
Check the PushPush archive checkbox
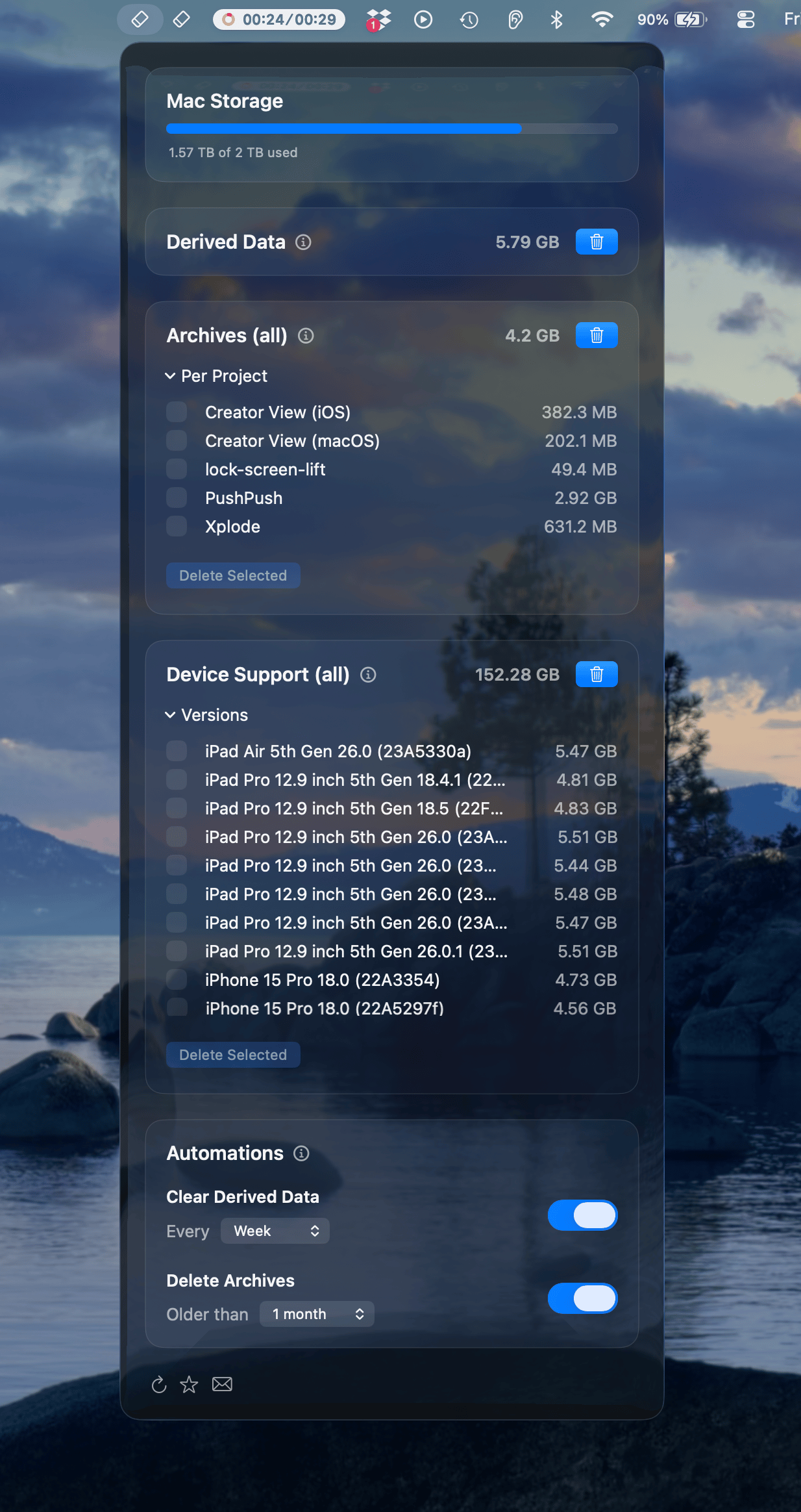[x=177, y=498]
